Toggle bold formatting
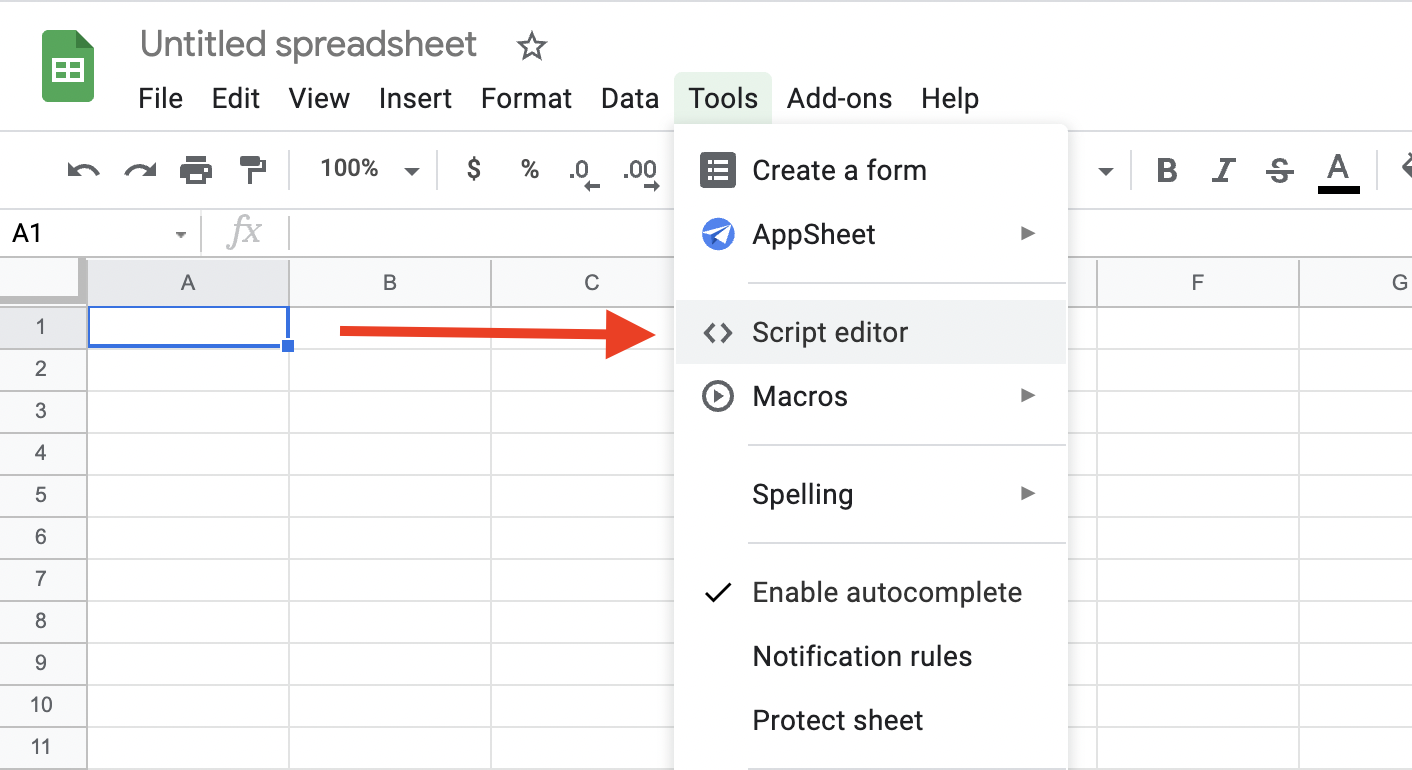 (x=1166, y=170)
